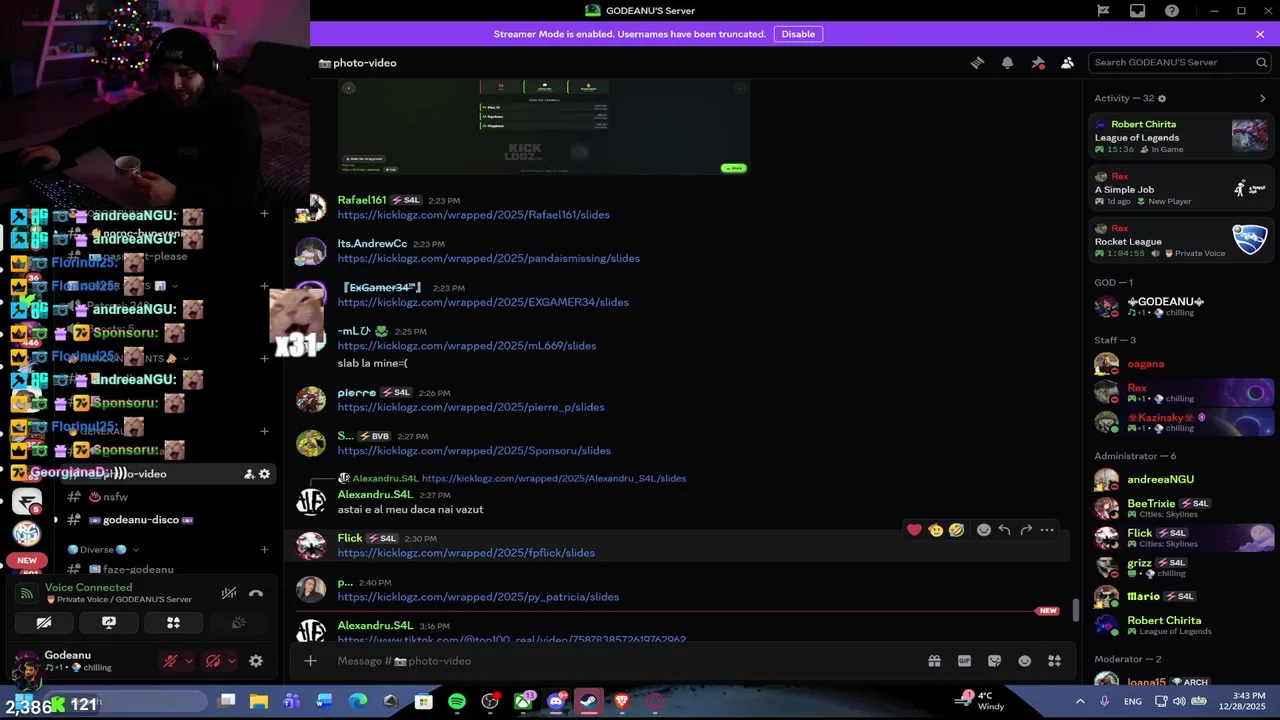Viewport: 1280px width, 720px height.
Task: Open microphone input device dropdown arrow
Action: 188,661
